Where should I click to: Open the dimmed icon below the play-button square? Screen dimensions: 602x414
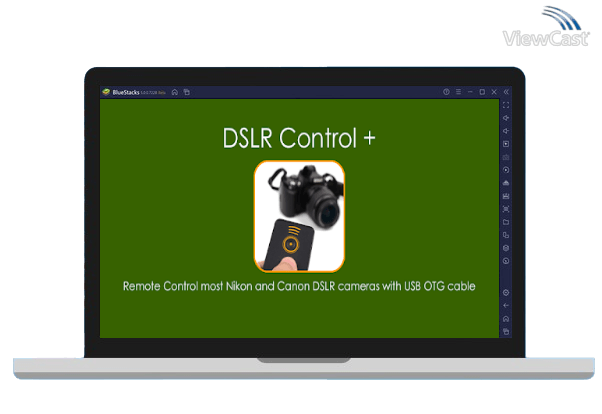(506, 157)
